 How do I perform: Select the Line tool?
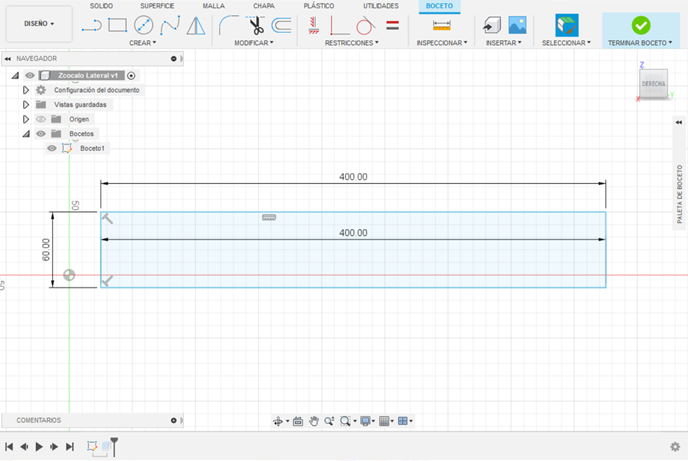91,26
